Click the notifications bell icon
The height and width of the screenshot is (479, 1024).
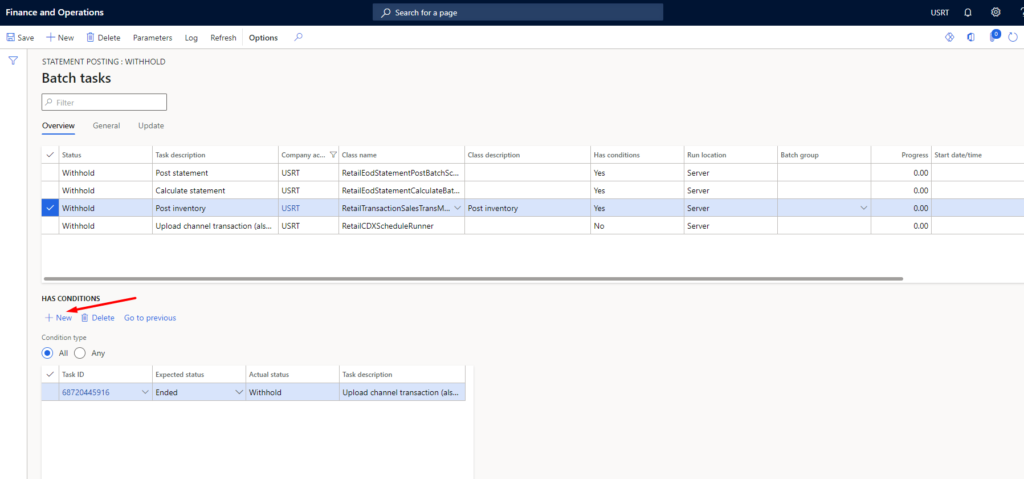968,12
